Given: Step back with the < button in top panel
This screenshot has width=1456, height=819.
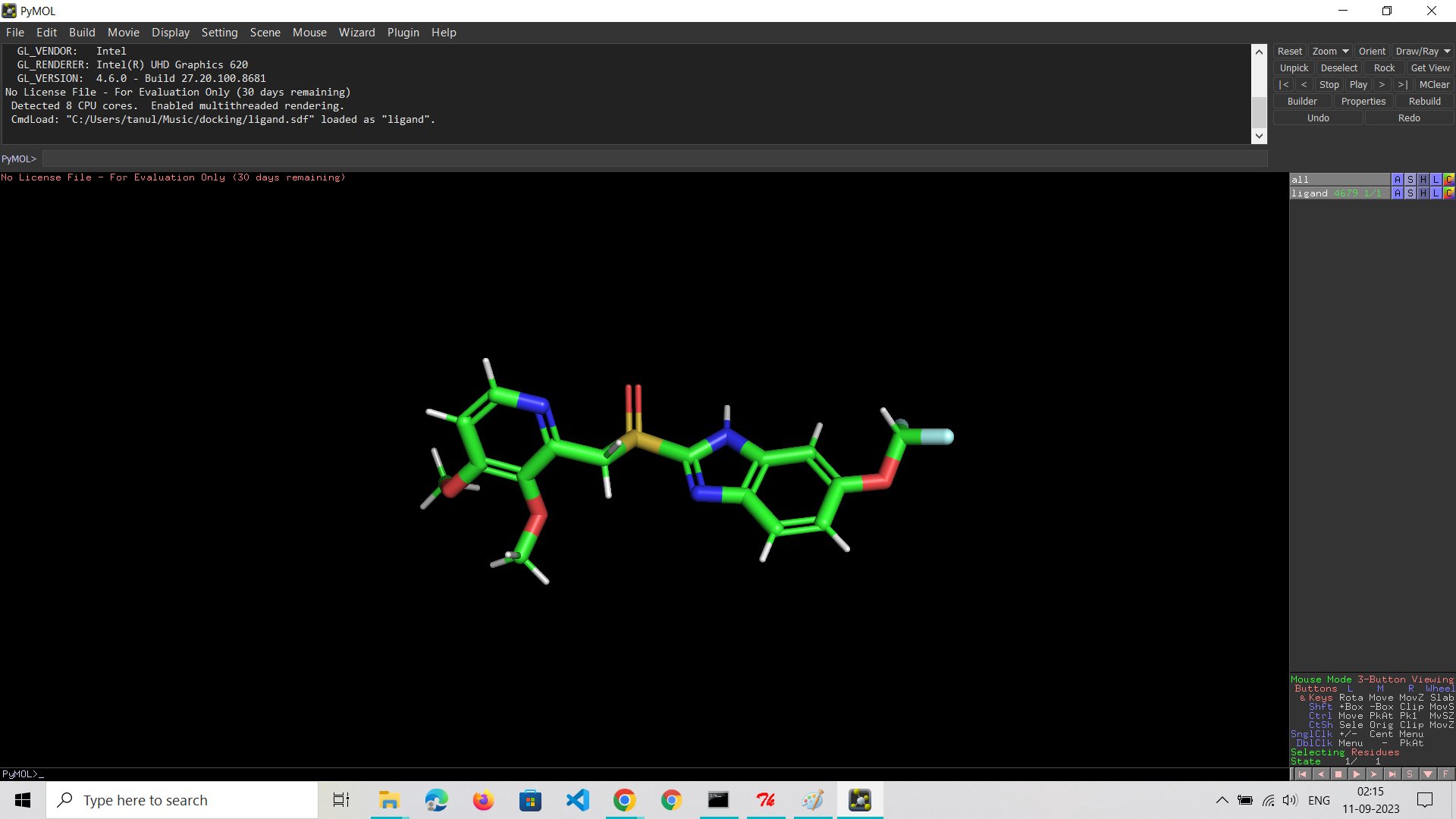Looking at the screenshot, I should coord(1304,85).
